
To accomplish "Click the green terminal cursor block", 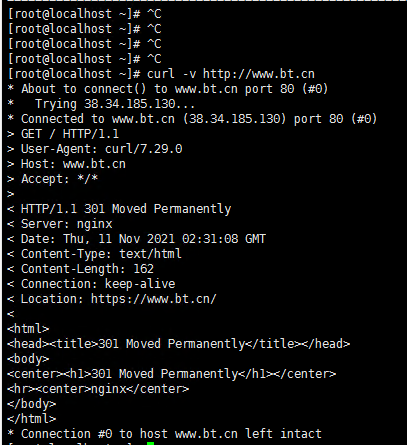I will click(x=150, y=443).
